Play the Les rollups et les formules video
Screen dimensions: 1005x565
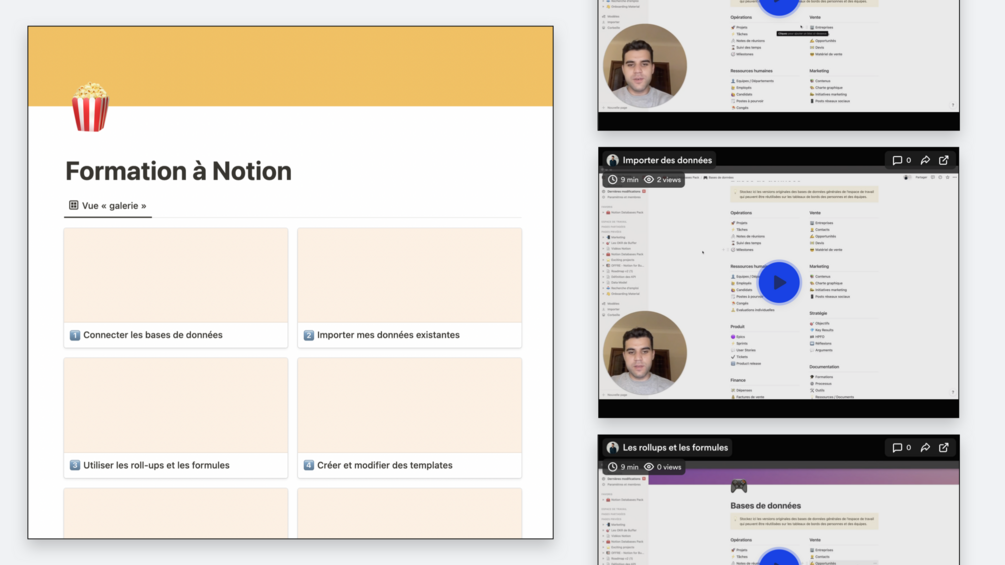click(x=779, y=557)
